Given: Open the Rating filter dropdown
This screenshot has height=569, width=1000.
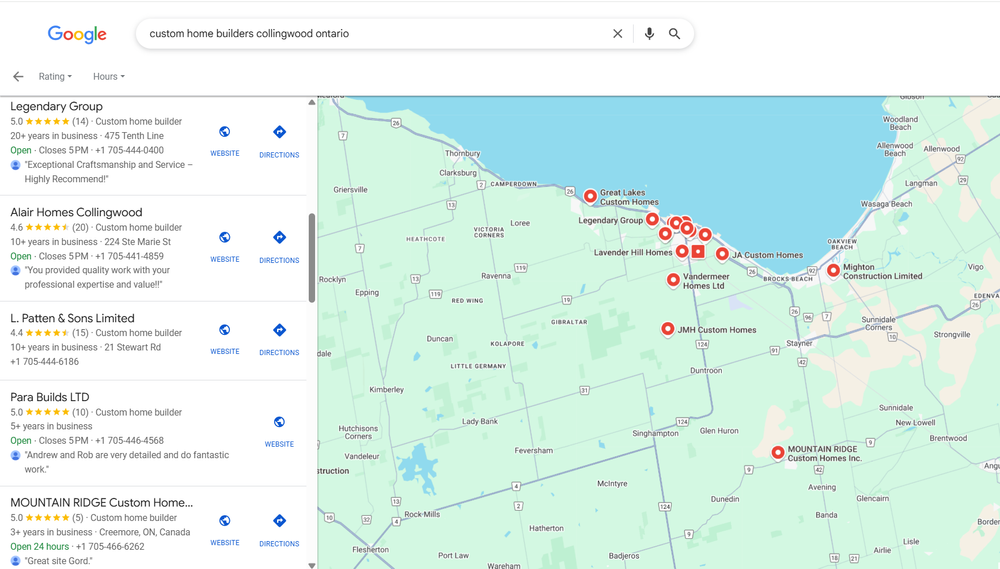Looking at the screenshot, I should click(55, 77).
